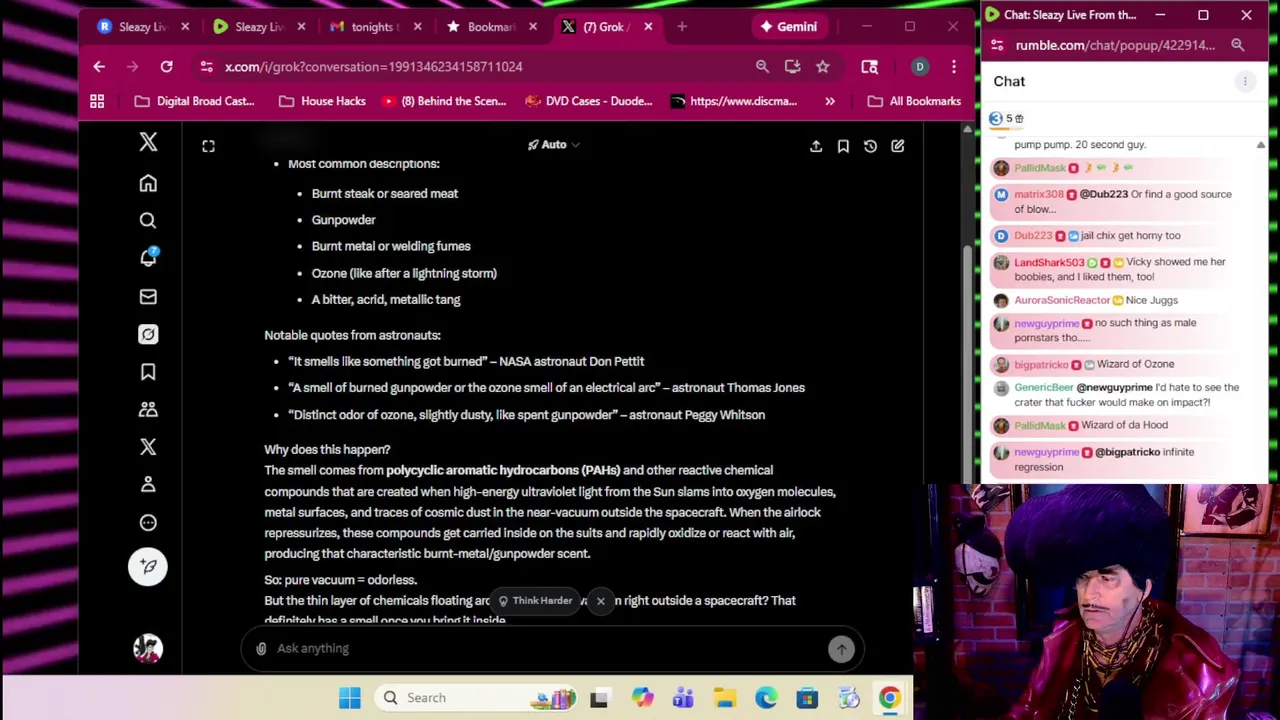Open zoom magnifier in address bar

(x=762, y=66)
